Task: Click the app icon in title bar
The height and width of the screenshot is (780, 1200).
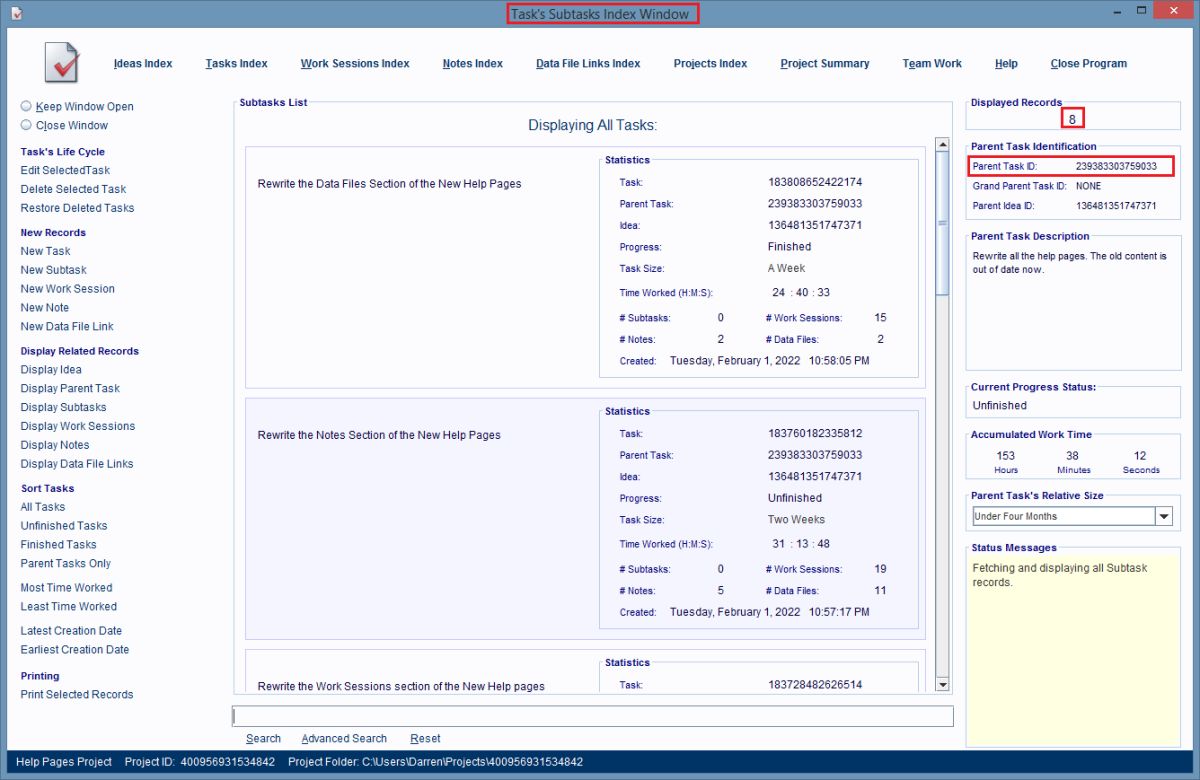Action: tap(15, 14)
